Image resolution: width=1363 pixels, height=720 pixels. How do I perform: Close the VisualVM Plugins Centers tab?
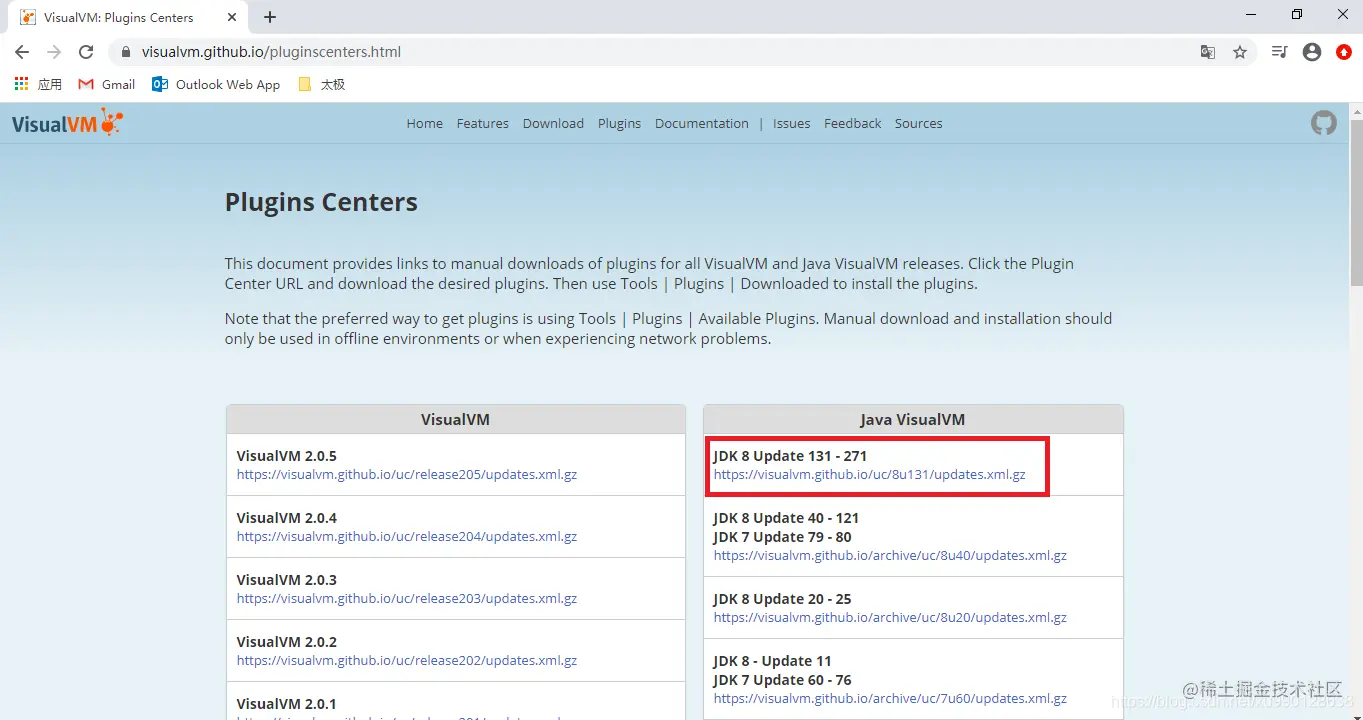tap(231, 17)
